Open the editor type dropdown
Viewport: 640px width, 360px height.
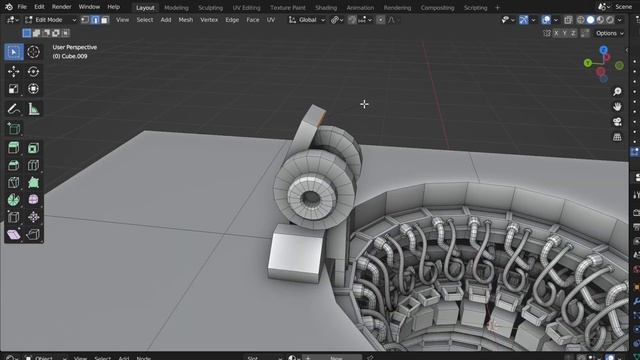tap(13, 20)
